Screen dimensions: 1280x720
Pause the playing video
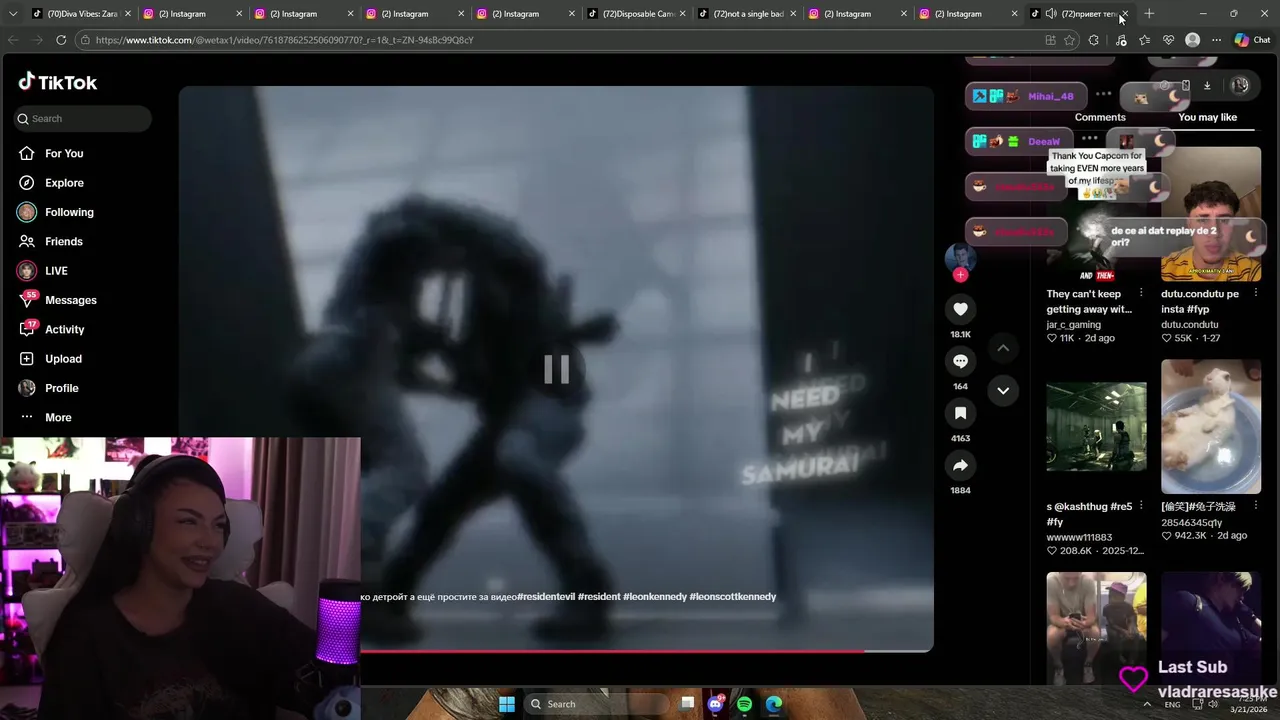[x=556, y=369]
